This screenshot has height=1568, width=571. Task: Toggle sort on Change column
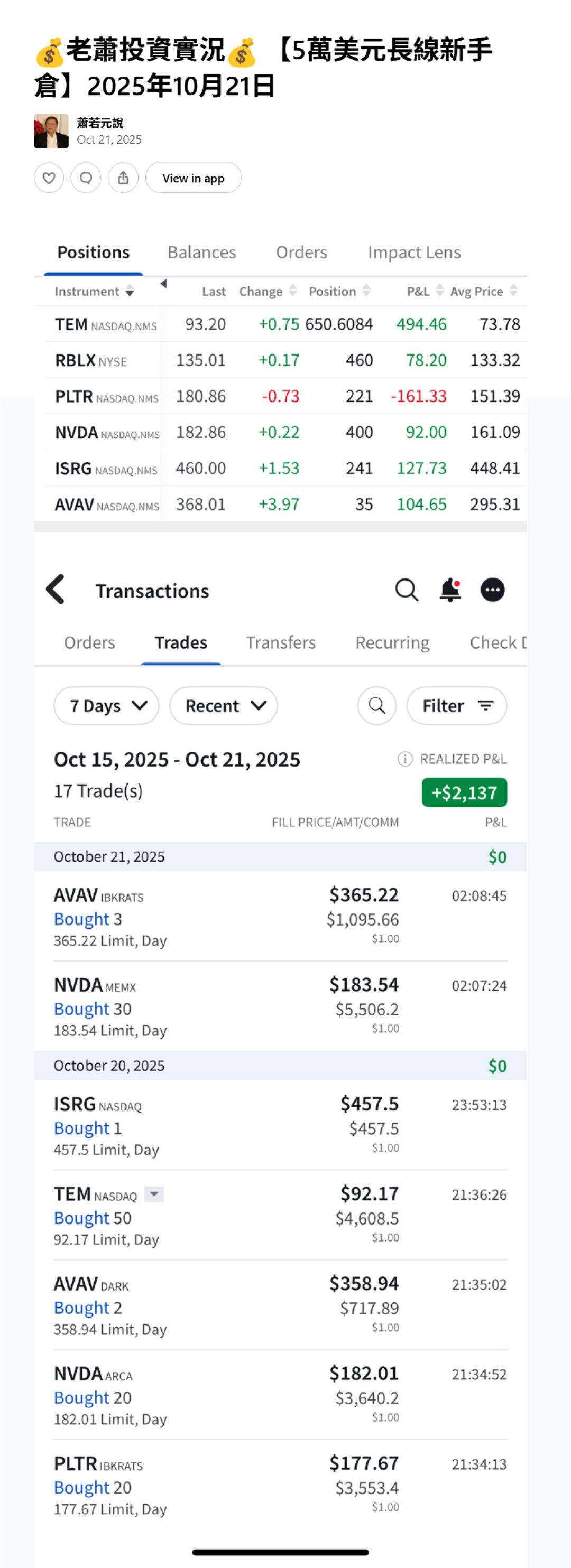pyautogui.click(x=293, y=291)
